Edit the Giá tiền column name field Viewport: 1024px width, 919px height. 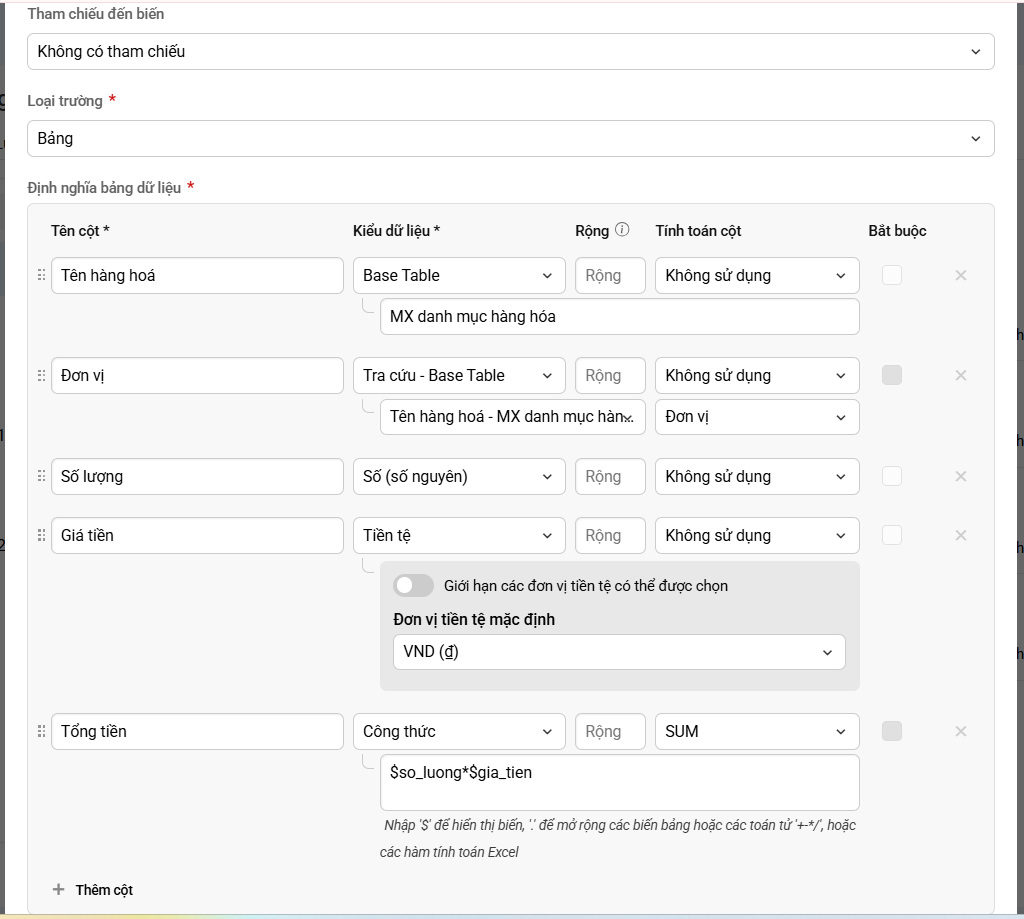click(197, 535)
